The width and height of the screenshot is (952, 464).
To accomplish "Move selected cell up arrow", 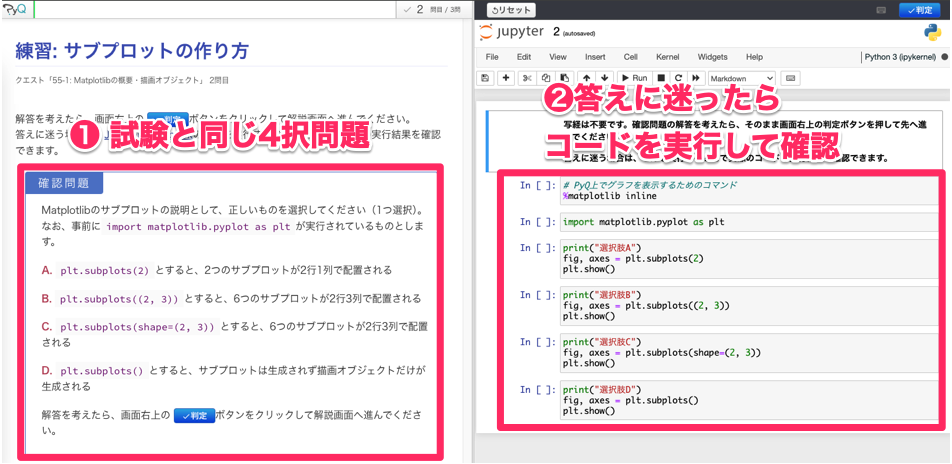I will [586, 78].
